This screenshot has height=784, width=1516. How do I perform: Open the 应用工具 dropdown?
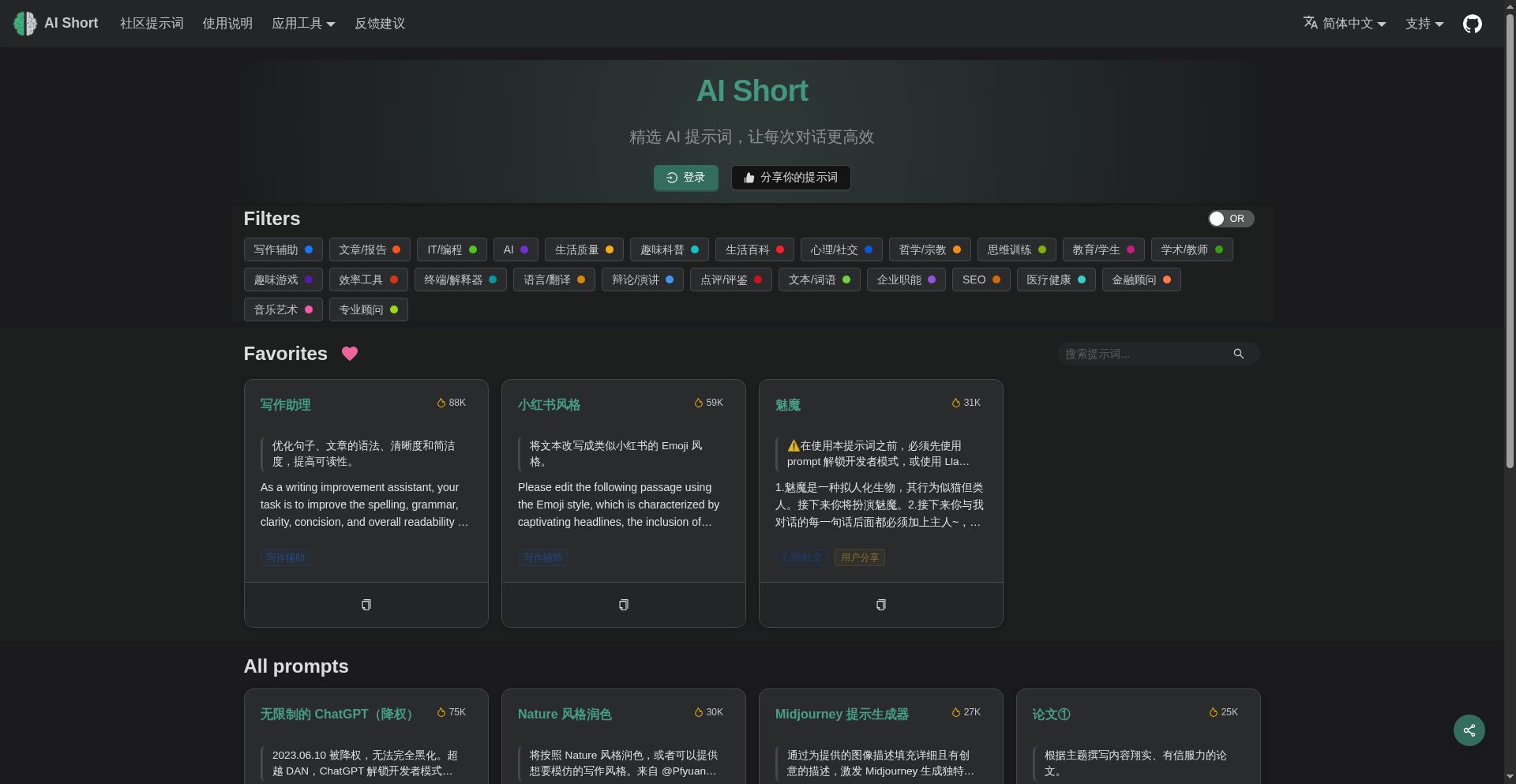(303, 24)
